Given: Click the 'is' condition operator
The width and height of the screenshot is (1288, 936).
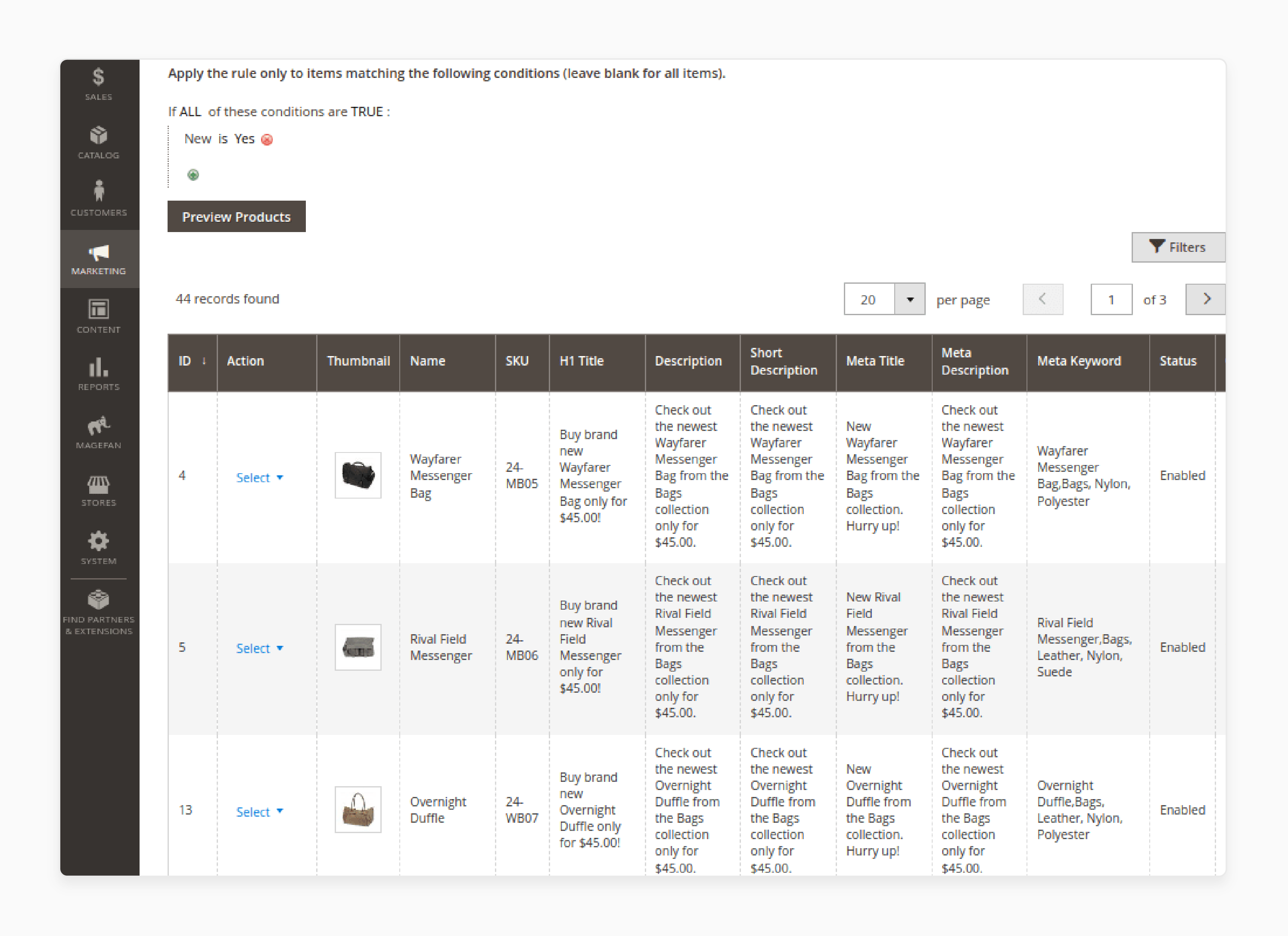Looking at the screenshot, I should pos(223,139).
